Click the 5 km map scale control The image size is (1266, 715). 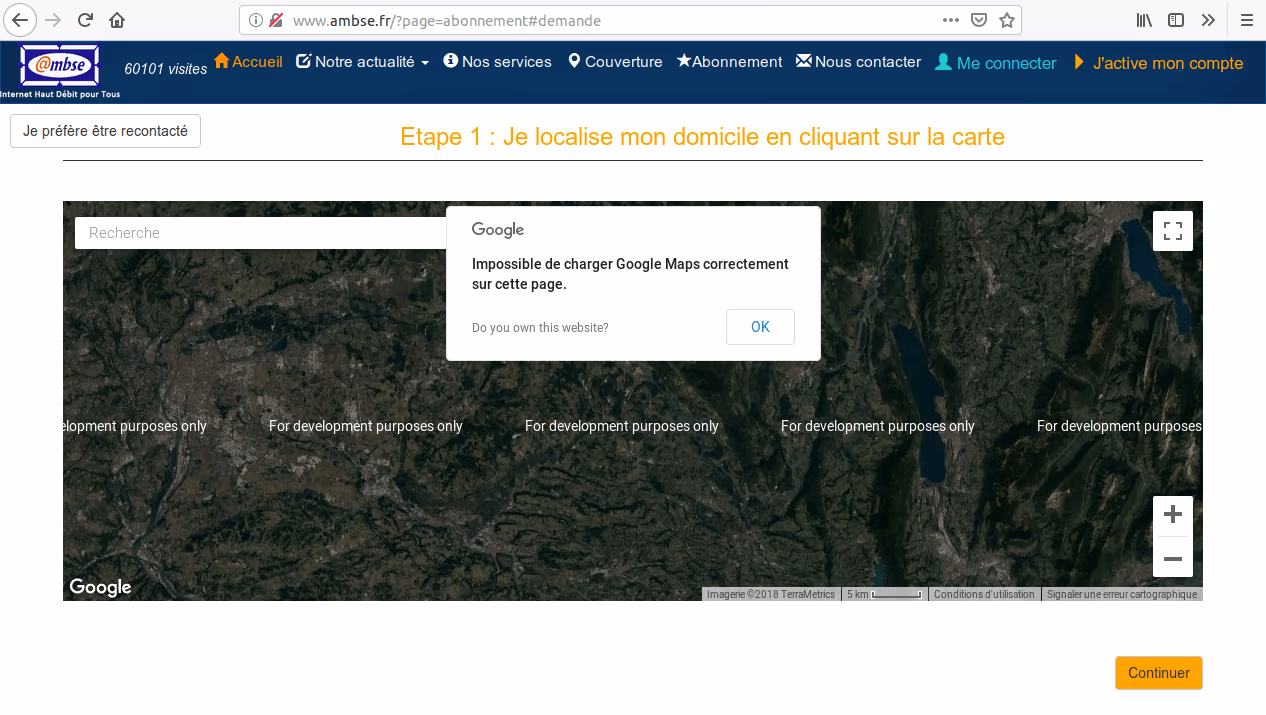click(884, 594)
